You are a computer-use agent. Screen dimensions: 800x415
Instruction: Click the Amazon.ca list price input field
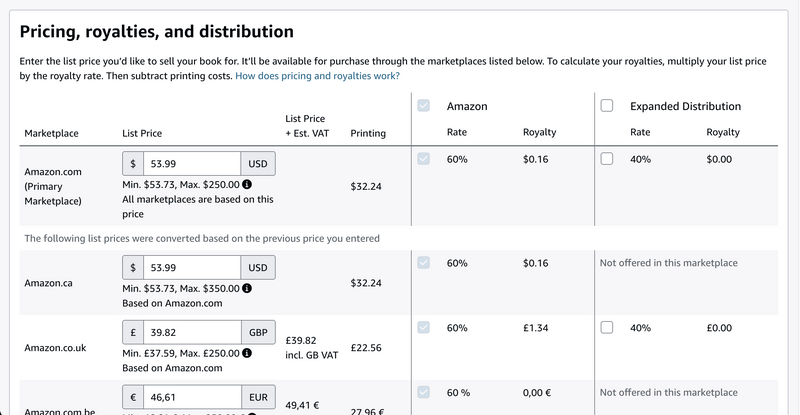point(192,267)
